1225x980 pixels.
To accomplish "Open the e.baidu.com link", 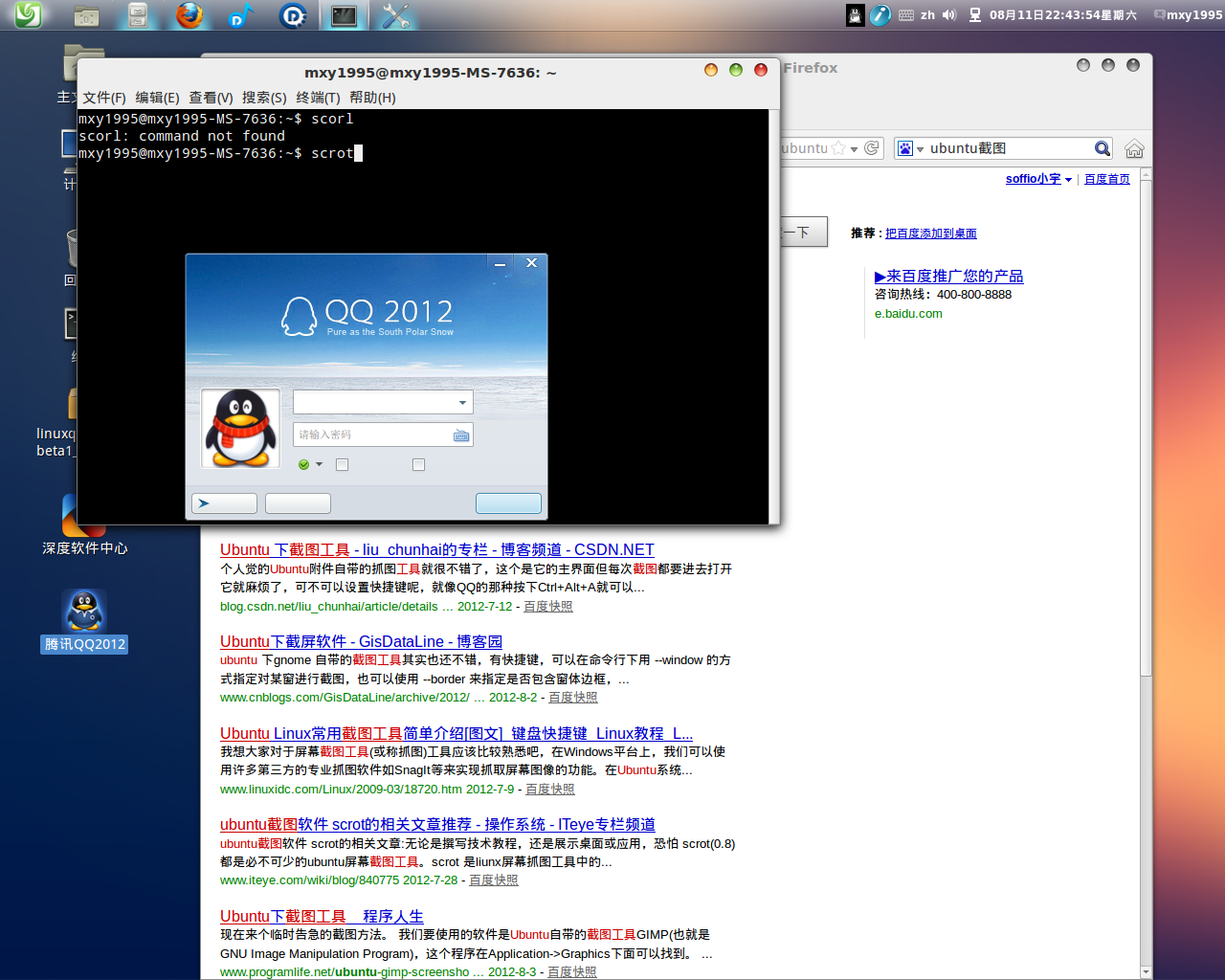I will 908,314.
